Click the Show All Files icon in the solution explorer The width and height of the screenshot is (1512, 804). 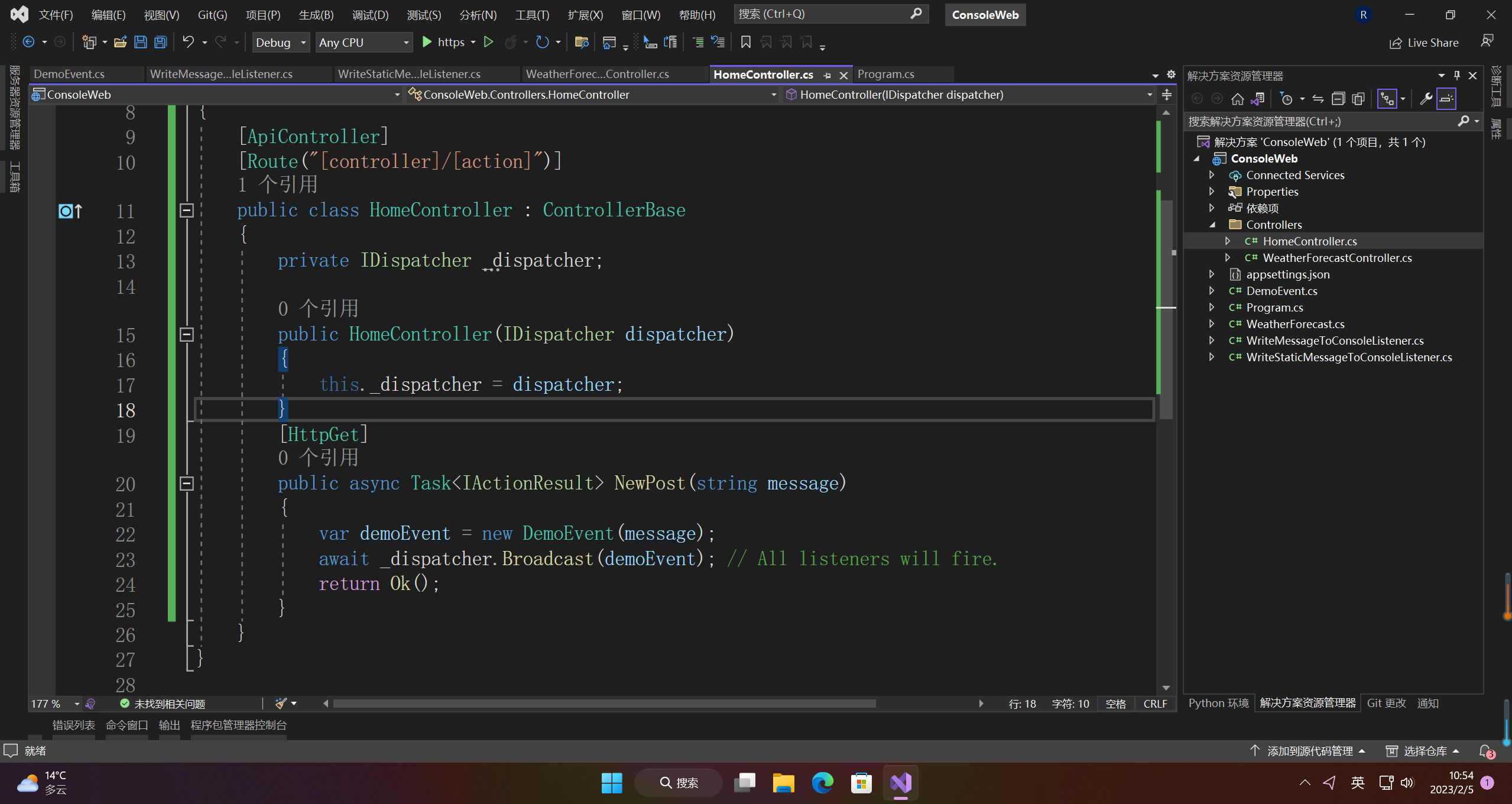[x=1358, y=99]
